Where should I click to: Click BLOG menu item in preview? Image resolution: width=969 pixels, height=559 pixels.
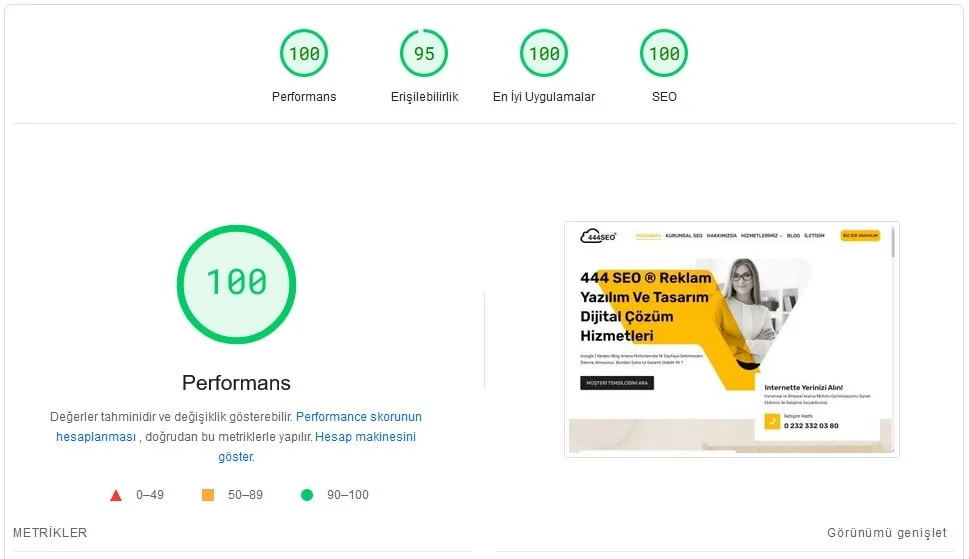793,236
